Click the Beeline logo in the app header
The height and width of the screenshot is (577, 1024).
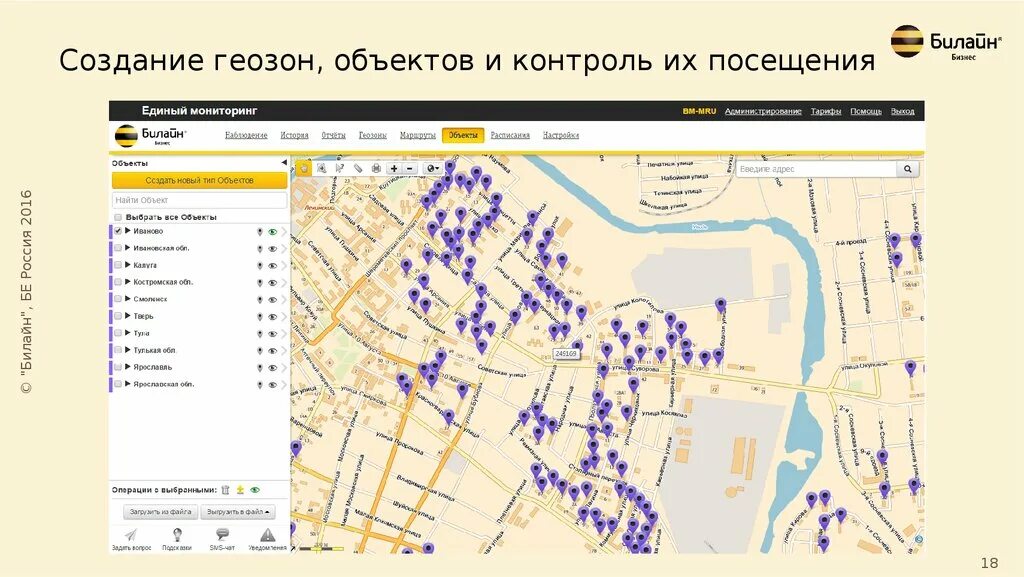[151, 135]
